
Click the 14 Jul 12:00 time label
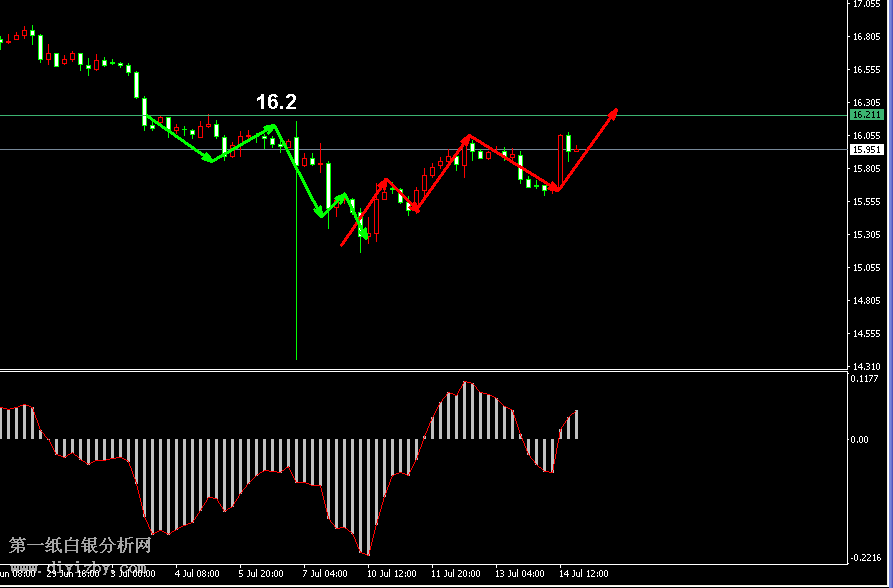(x=583, y=574)
